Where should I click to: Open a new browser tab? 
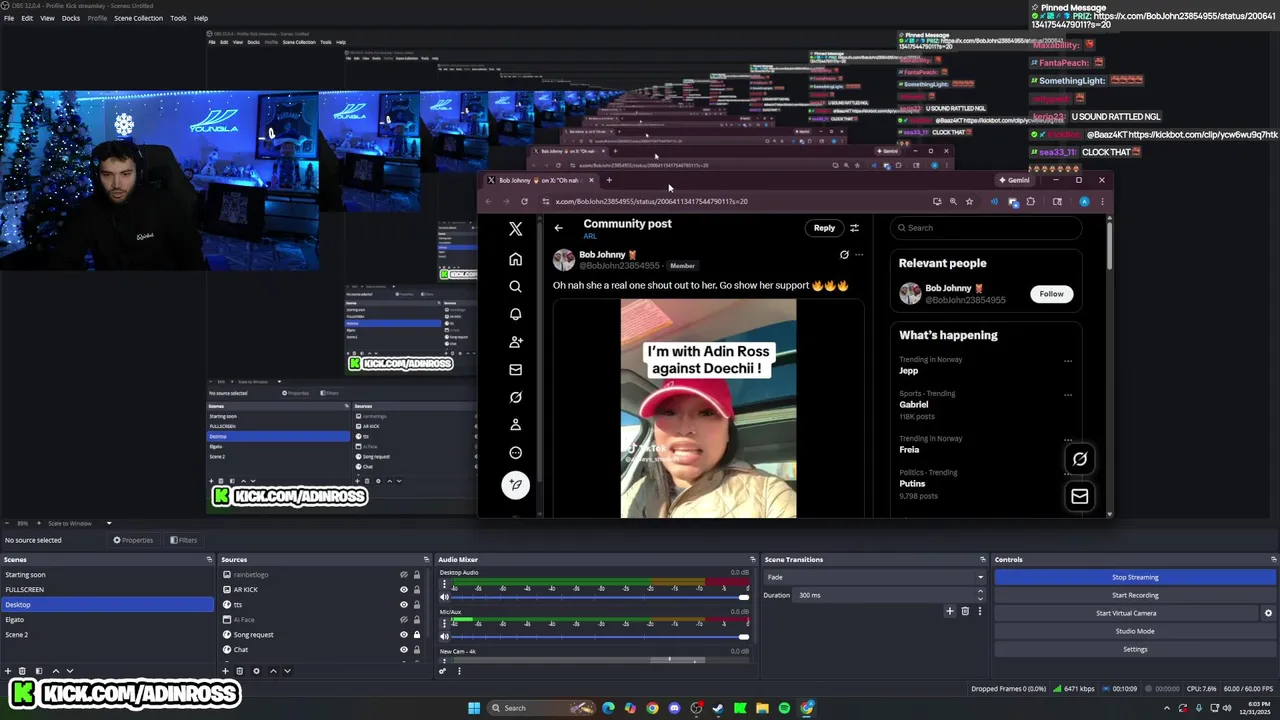click(x=609, y=180)
